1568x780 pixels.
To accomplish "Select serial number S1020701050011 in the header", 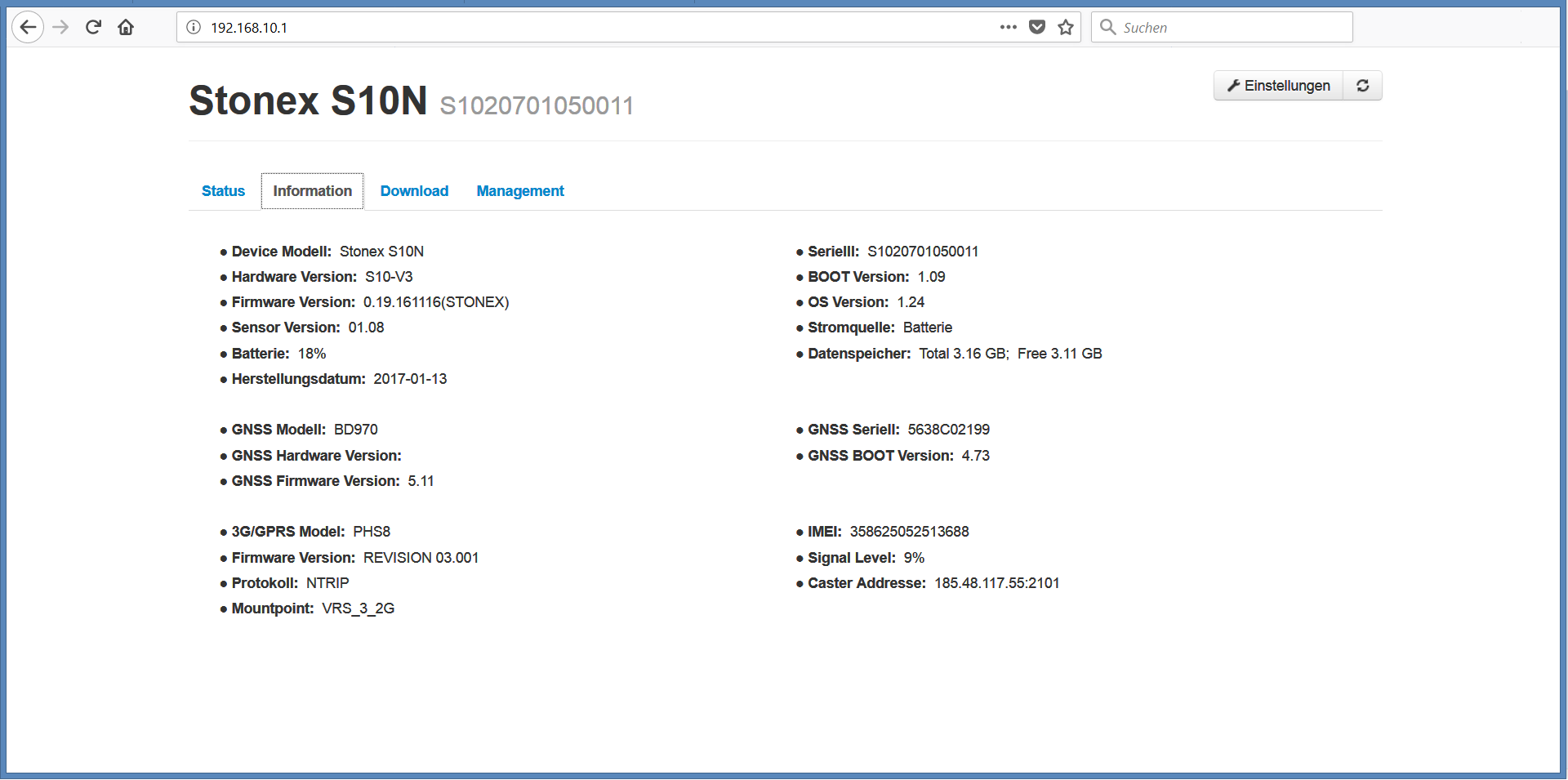I will tap(537, 105).
